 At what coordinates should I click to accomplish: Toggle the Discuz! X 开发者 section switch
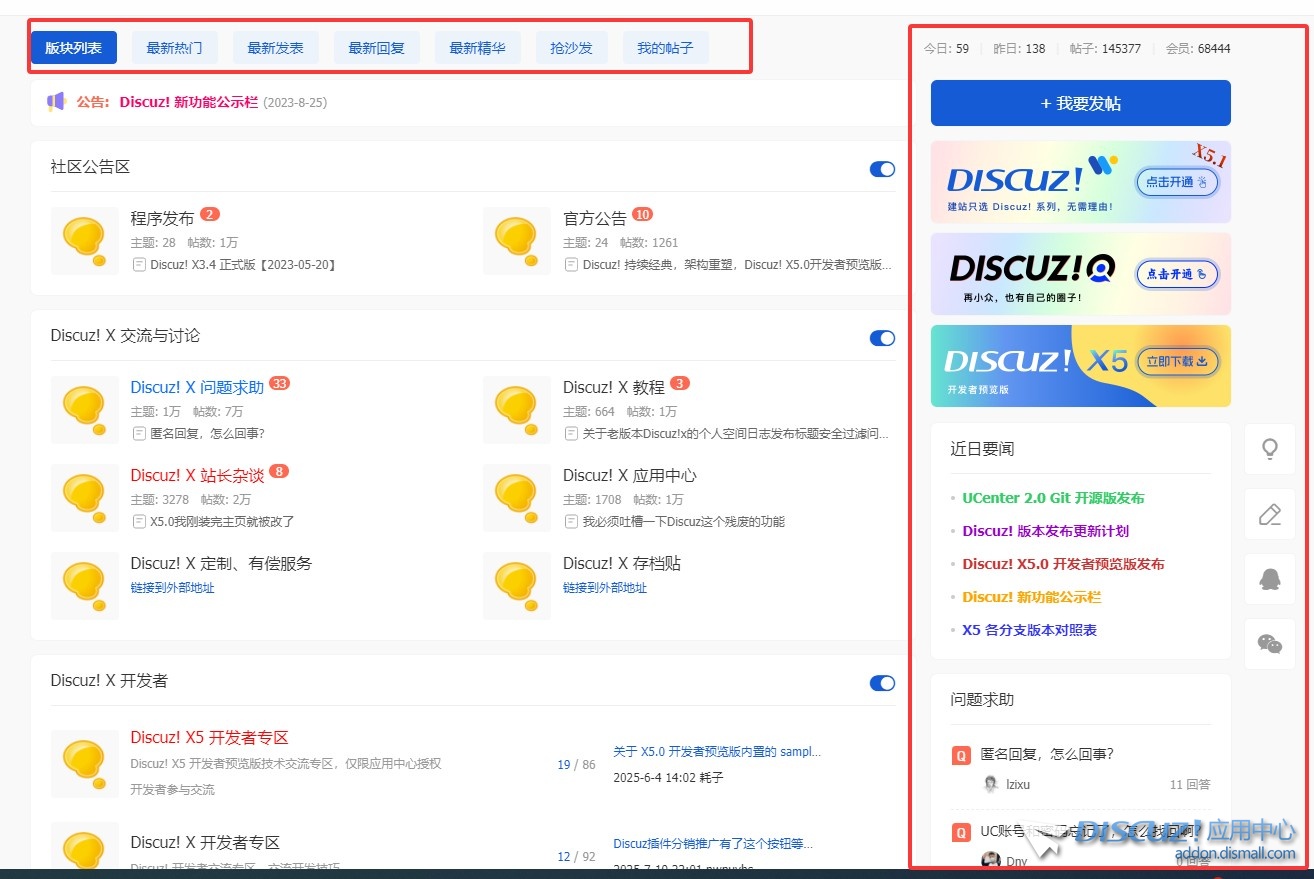click(882, 683)
